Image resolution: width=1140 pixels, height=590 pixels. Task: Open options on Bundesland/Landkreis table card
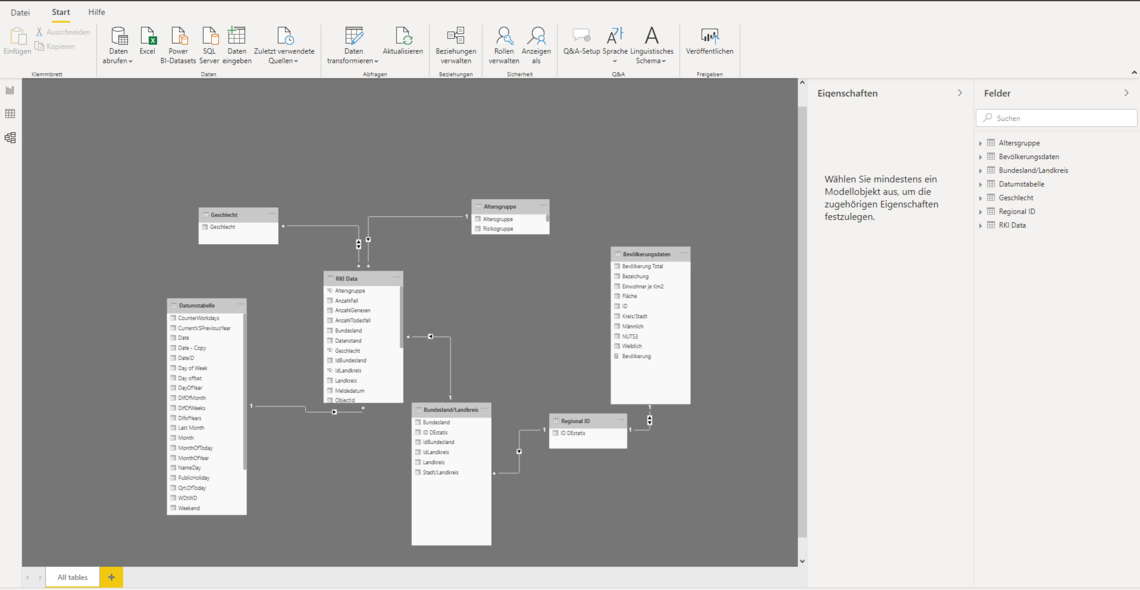[x=484, y=410]
